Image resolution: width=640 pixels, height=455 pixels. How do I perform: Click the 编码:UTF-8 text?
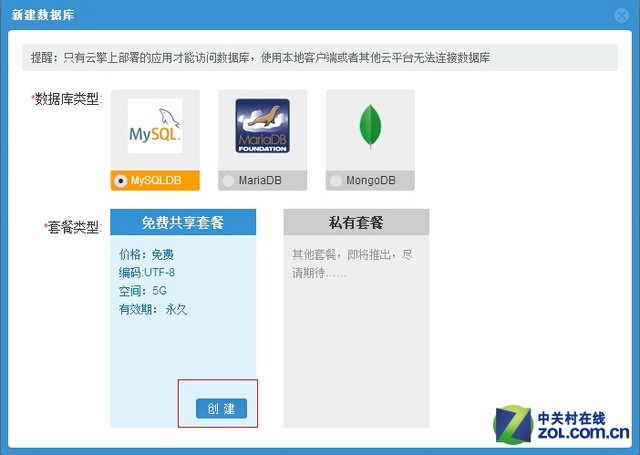147,273
